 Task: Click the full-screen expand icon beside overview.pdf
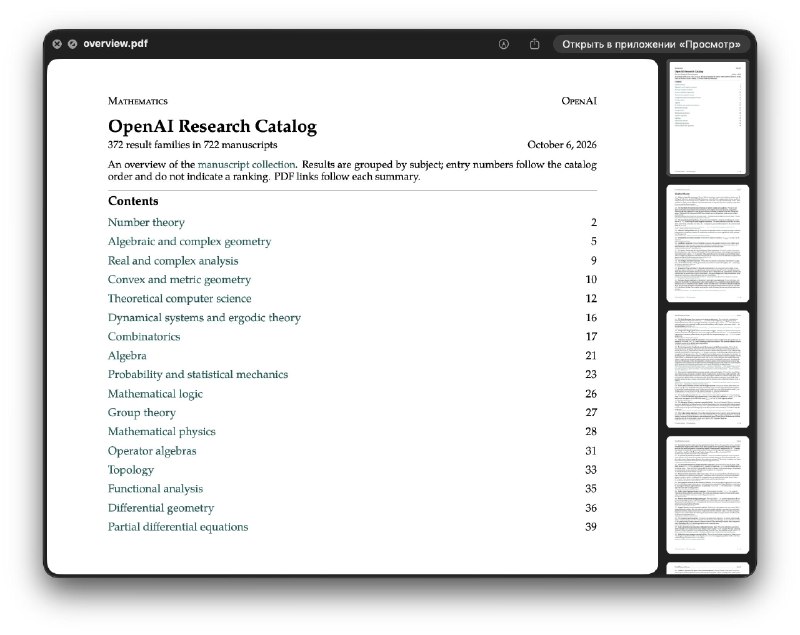[x=72, y=44]
